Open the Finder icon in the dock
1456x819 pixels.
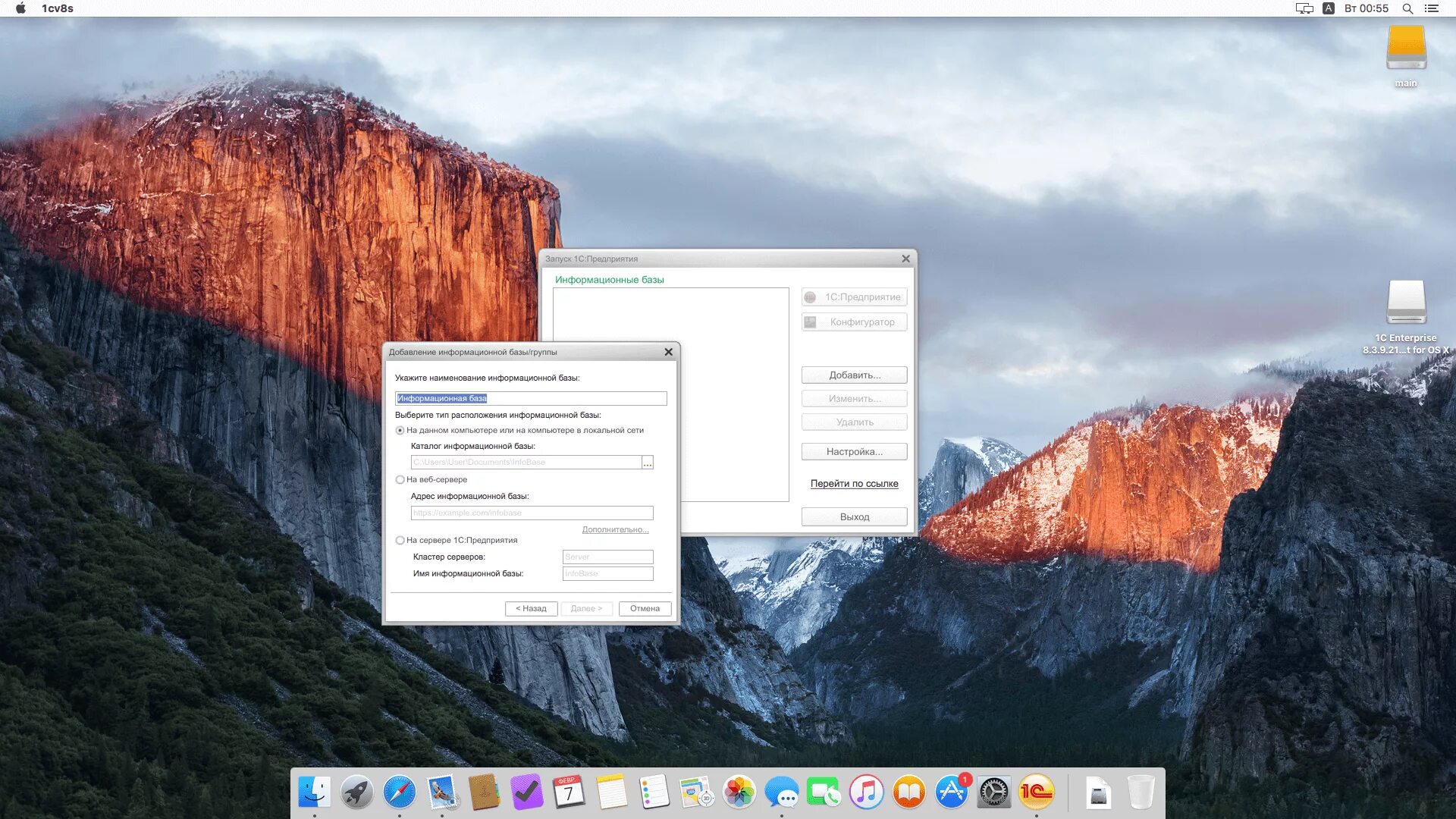tap(314, 792)
